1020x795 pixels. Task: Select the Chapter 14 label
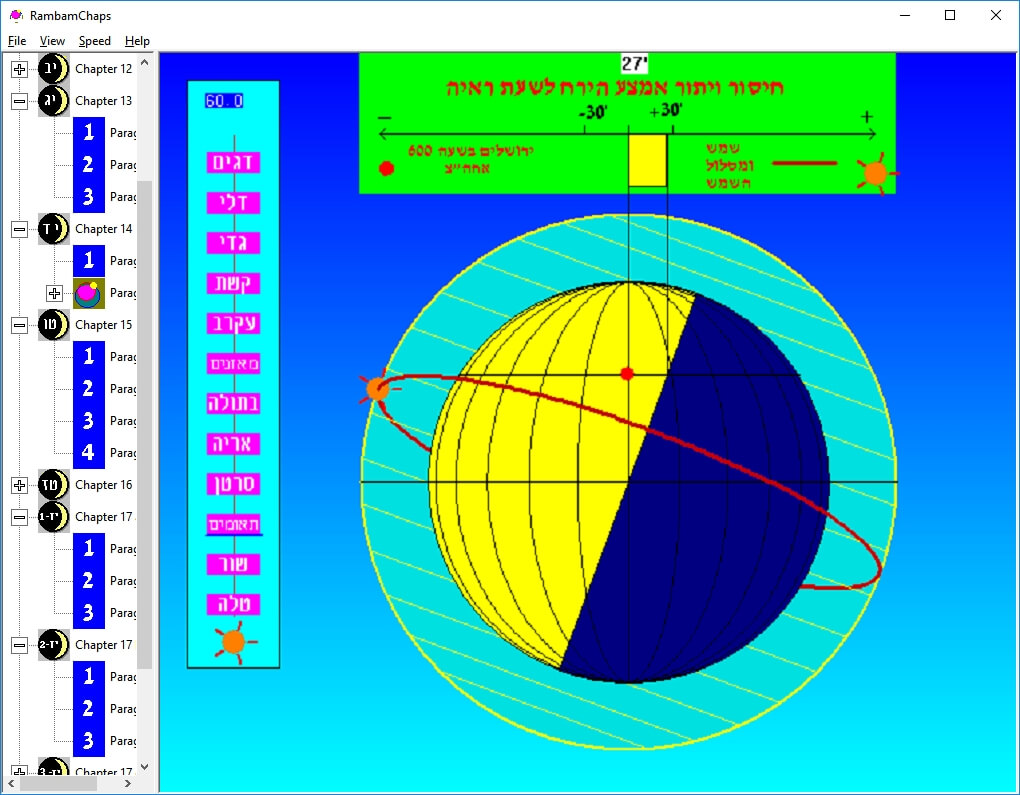(103, 229)
